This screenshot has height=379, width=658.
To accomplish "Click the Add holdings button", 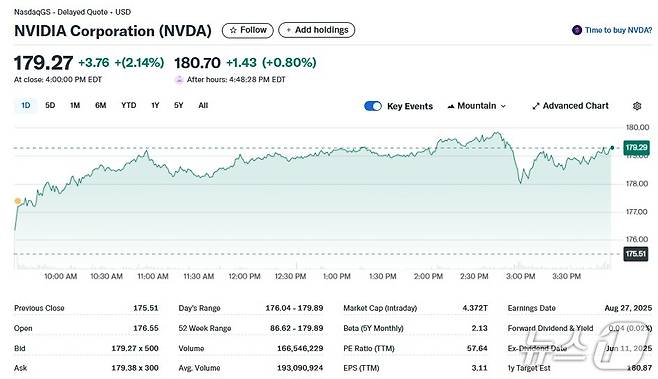I will [x=316, y=30].
